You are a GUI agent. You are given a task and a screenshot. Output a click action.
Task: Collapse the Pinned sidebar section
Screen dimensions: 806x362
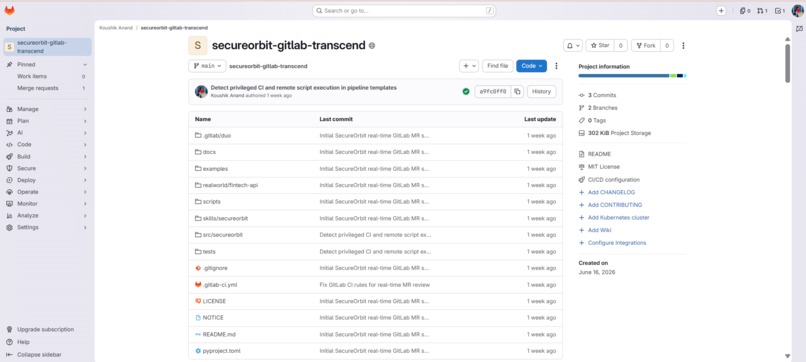pyautogui.click(x=47, y=65)
